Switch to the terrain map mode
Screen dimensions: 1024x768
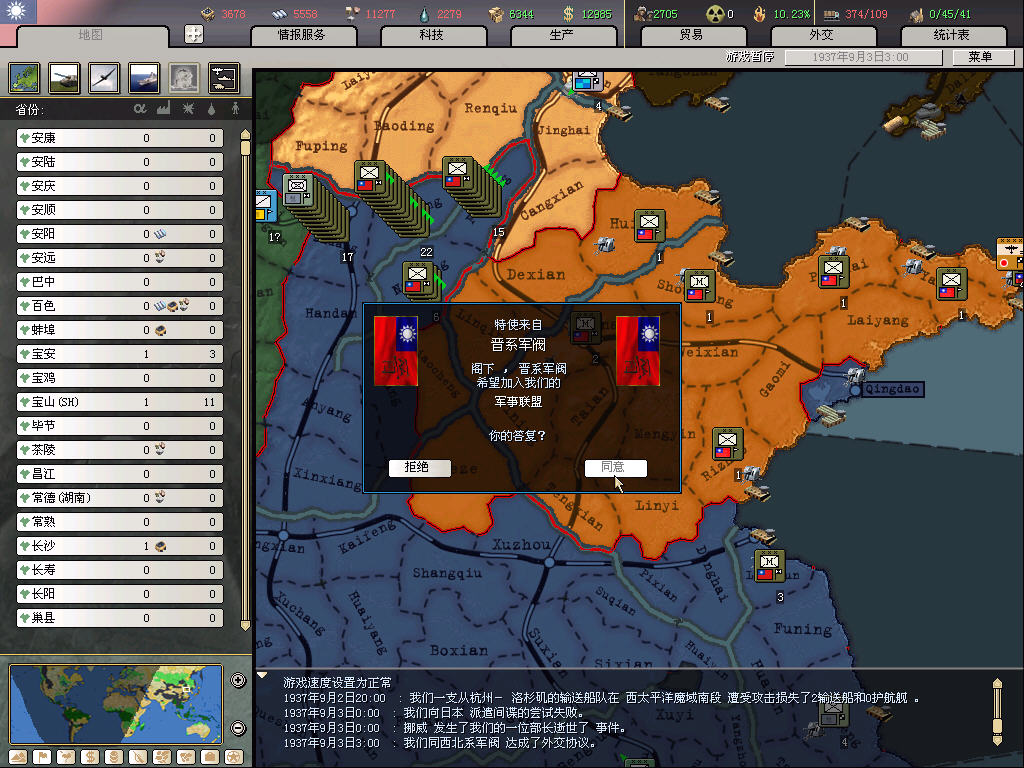tap(20, 757)
